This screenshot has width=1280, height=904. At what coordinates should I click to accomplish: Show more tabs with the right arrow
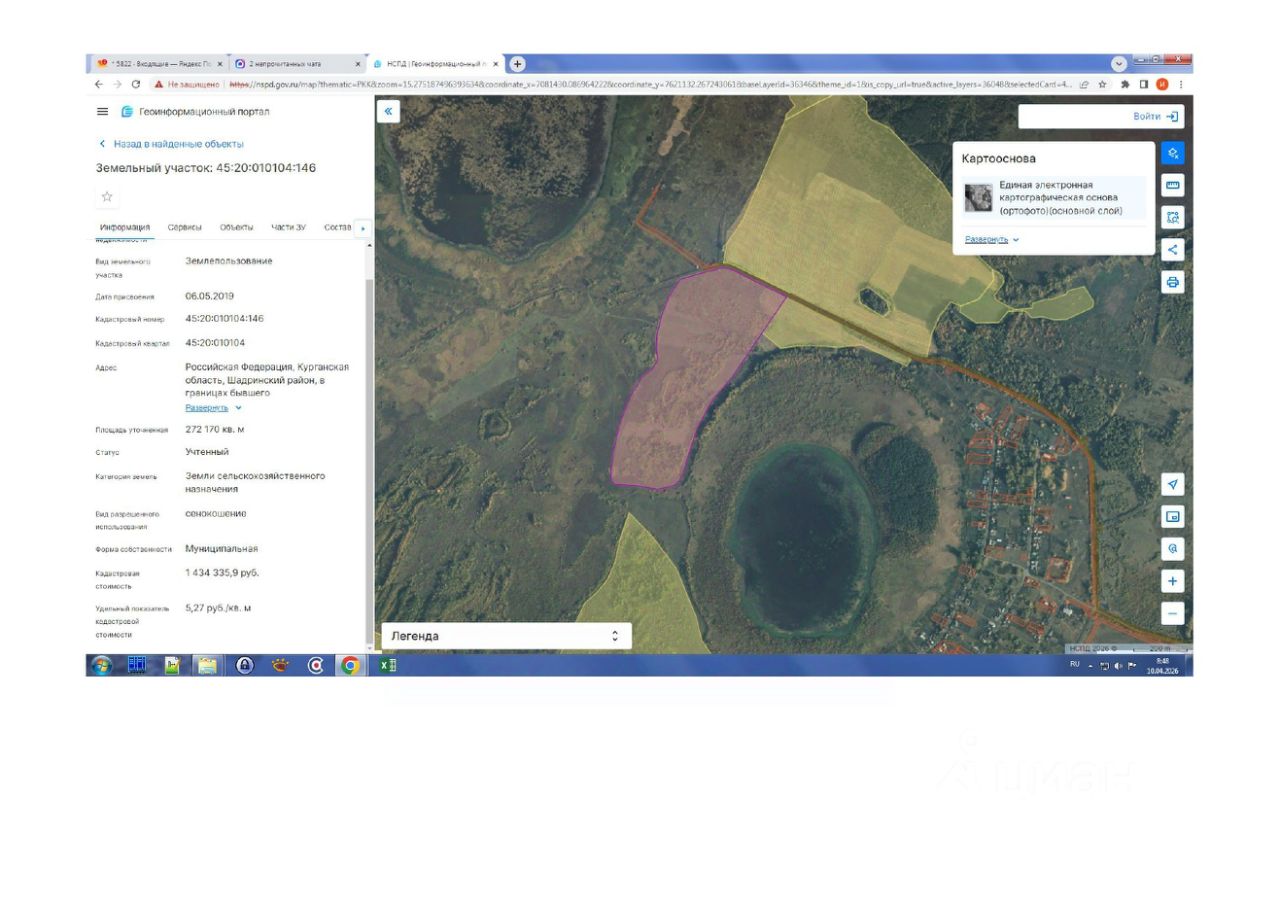tap(362, 228)
